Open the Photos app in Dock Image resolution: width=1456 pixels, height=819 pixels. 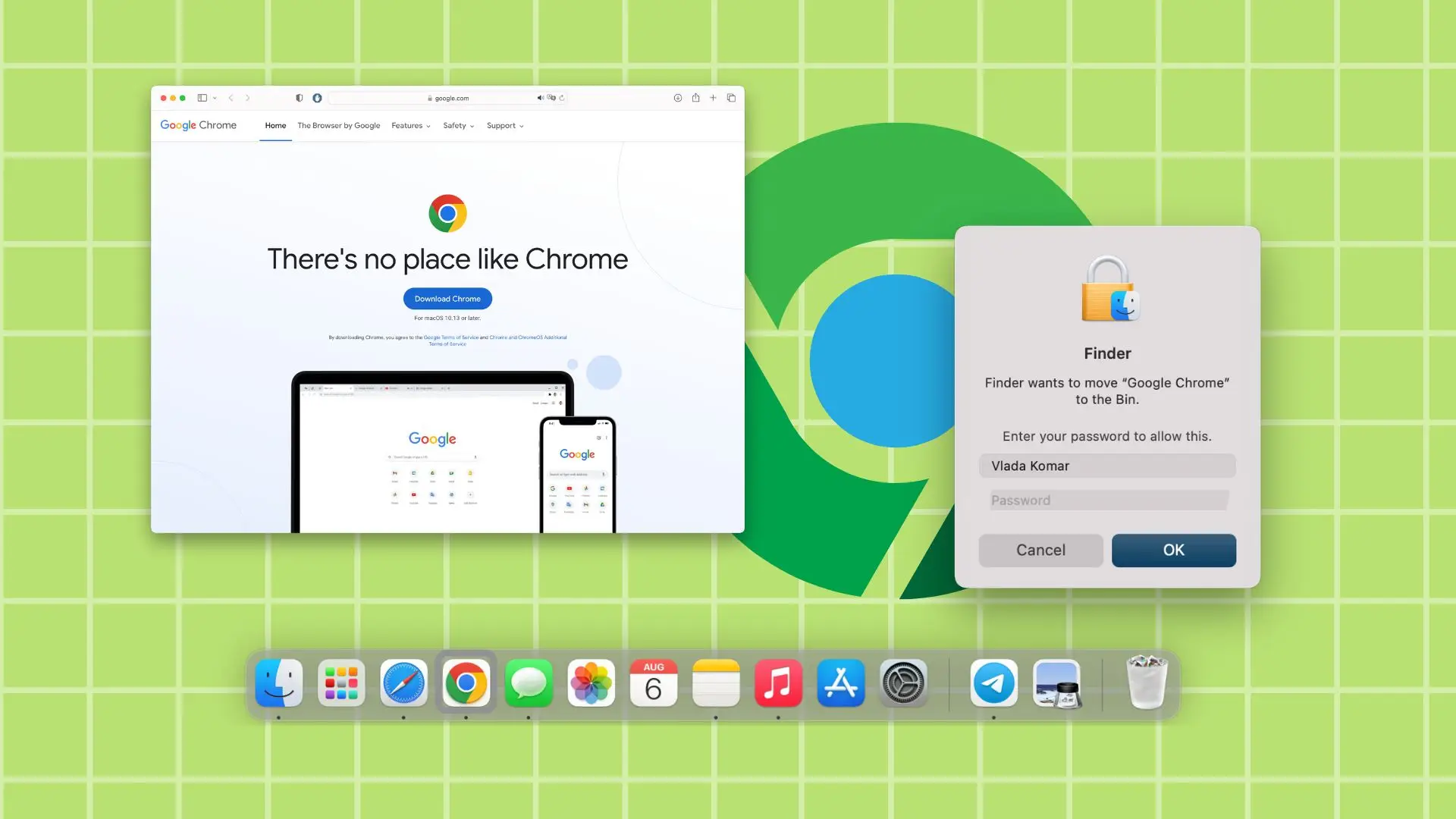pos(591,682)
